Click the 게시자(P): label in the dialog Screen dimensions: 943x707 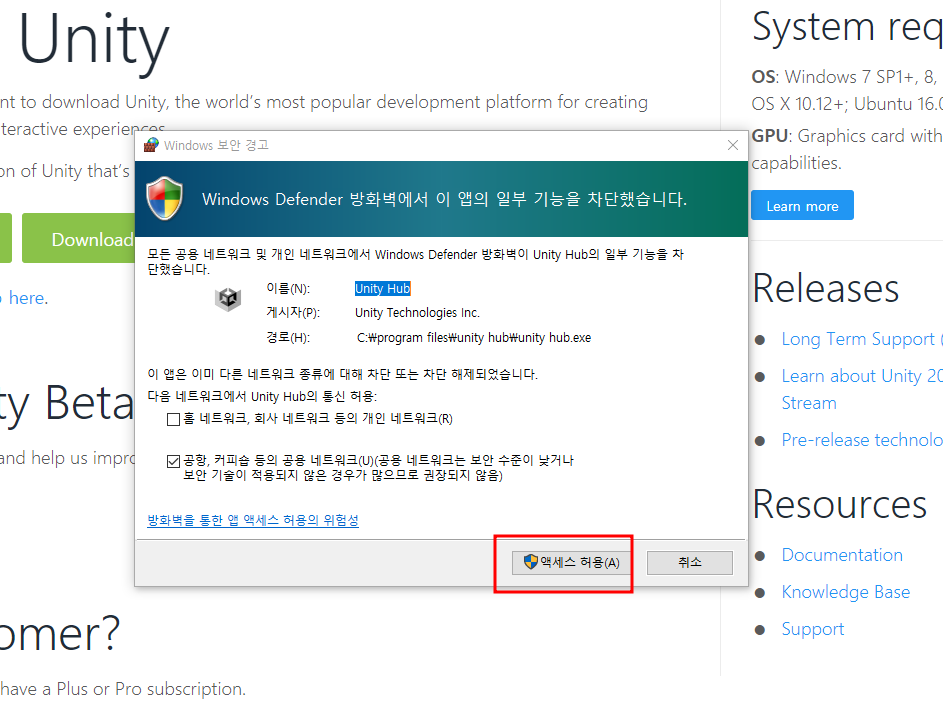[293, 313]
